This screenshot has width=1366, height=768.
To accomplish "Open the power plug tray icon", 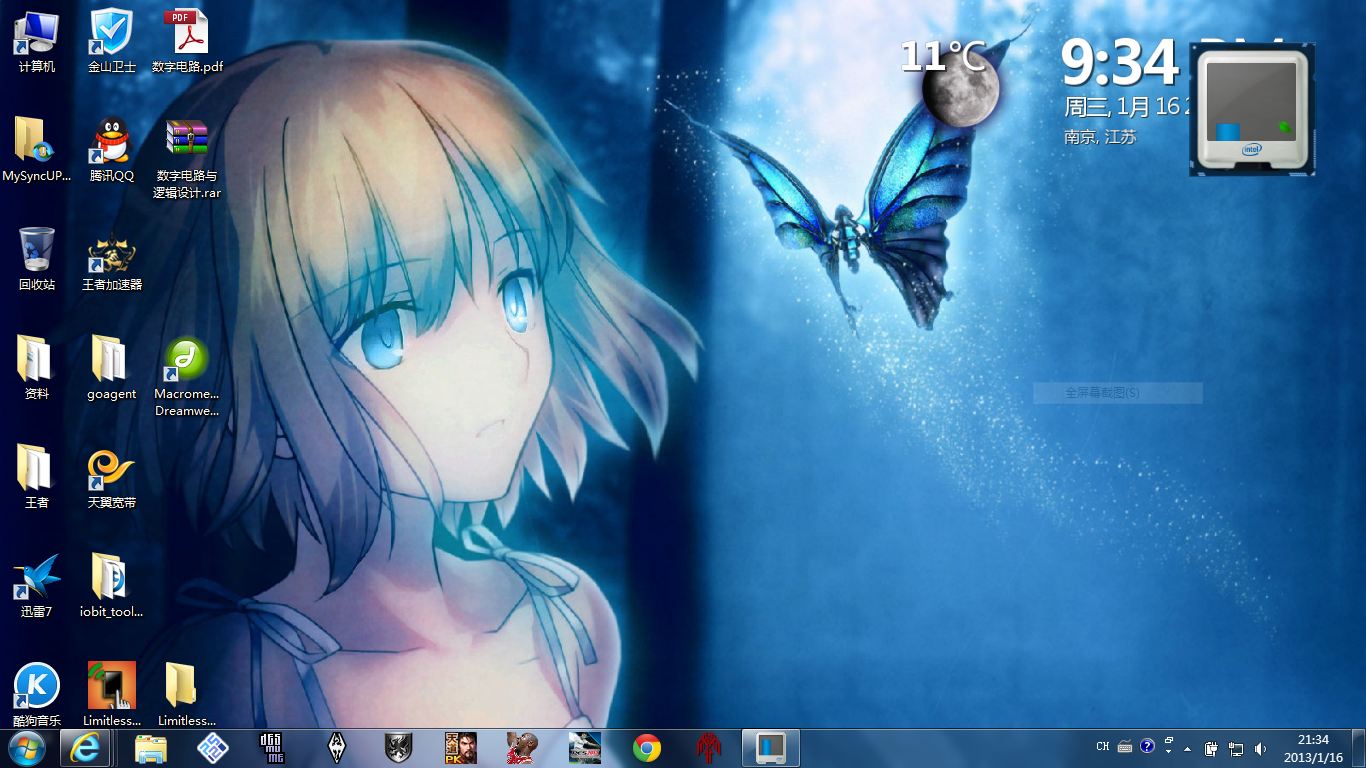I will click(x=1211, y=748).
